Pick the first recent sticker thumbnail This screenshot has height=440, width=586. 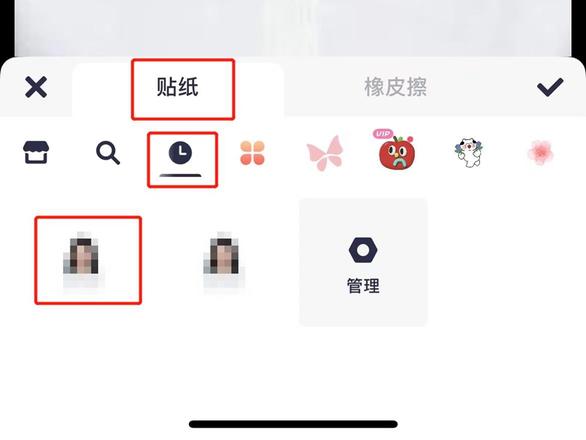pyautogui.click(x=84, y=259)
